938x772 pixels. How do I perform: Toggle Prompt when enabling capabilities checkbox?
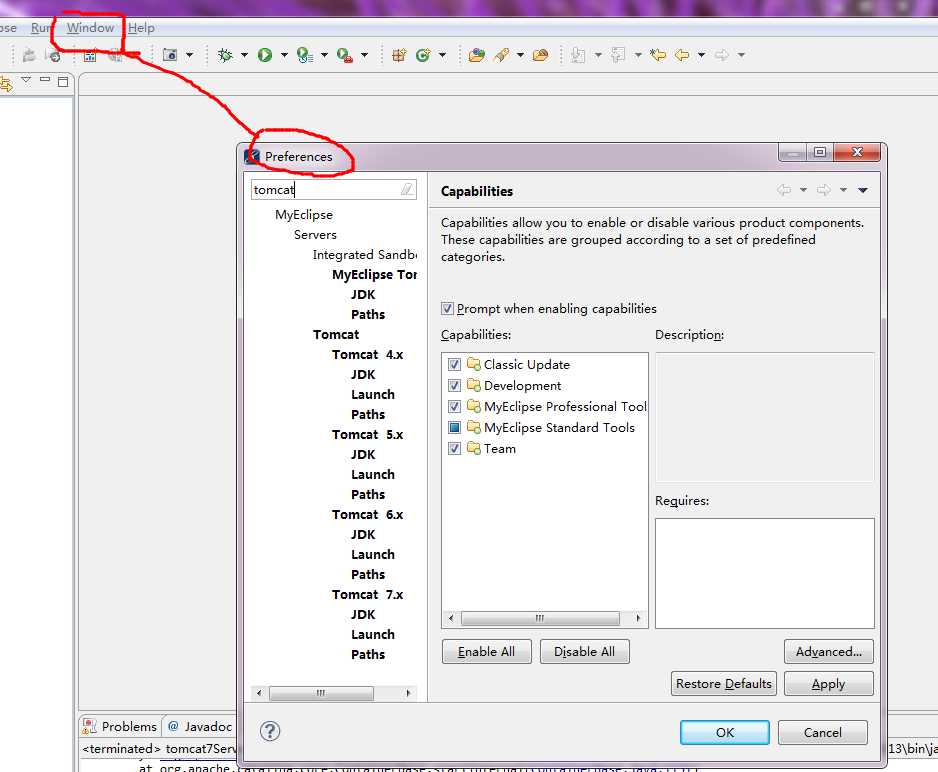pos(447,309)
